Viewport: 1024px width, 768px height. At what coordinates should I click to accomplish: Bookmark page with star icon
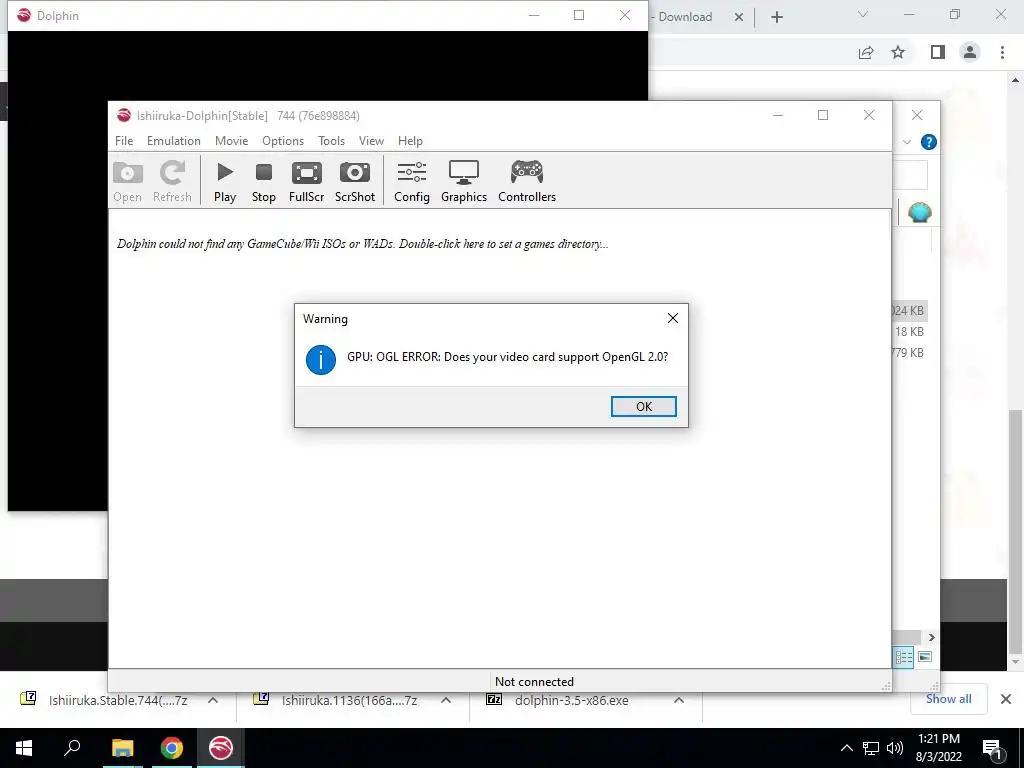pyautogui.click(x=898, y=52)
